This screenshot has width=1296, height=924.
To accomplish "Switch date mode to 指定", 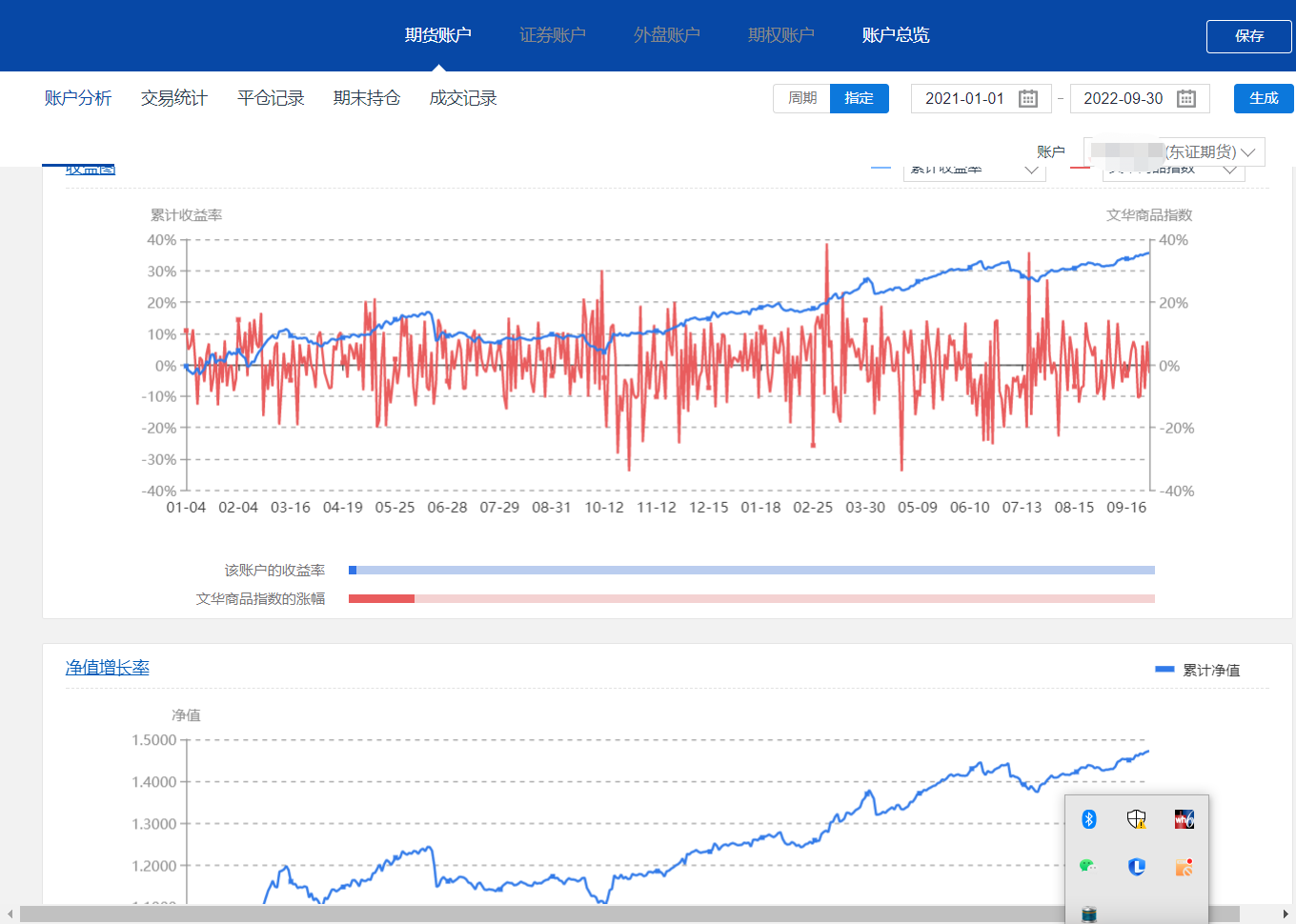I will tap(860, 98).
